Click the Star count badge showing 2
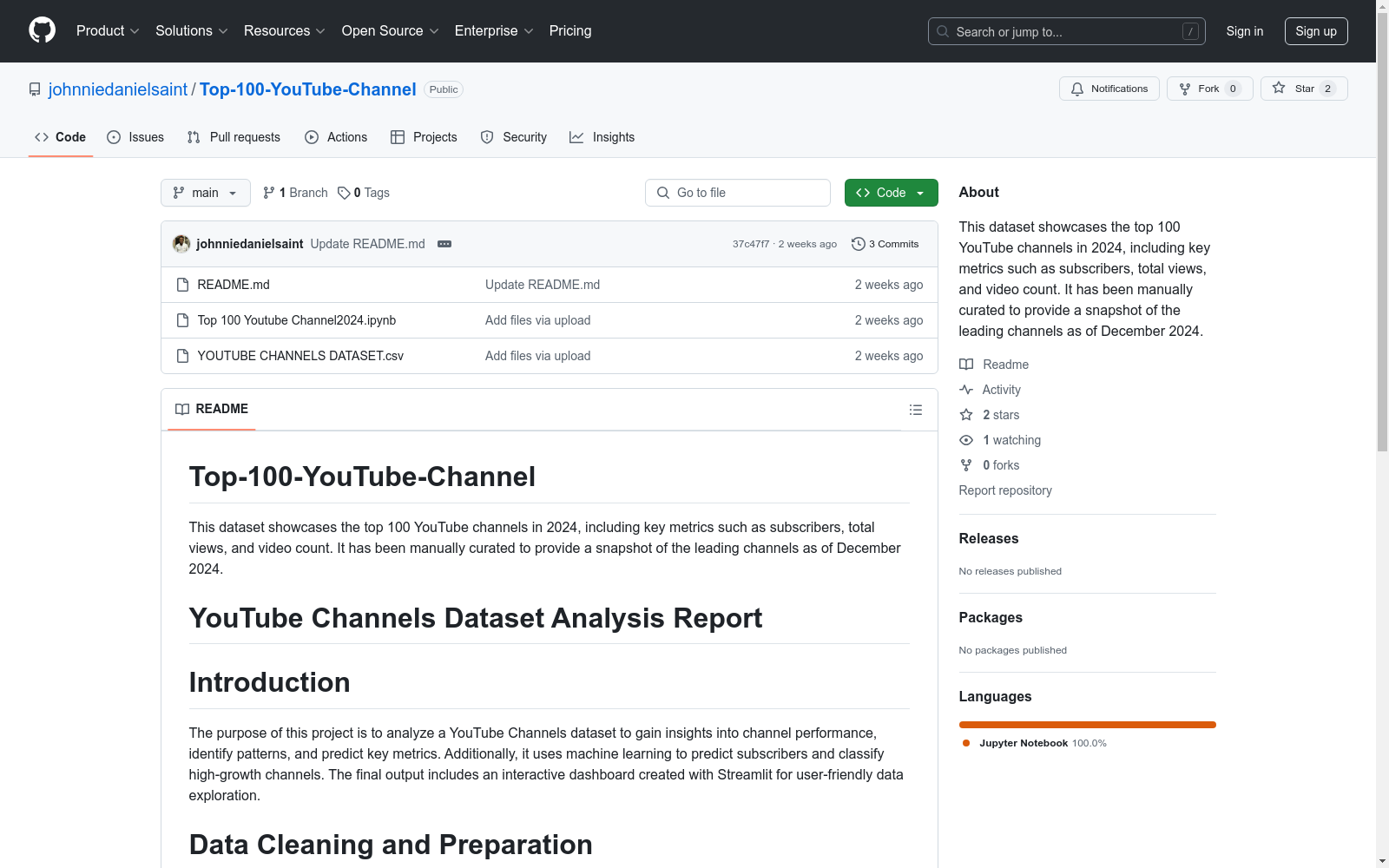The height and width of the screenshot is (868, 1389). point(1327,89)
